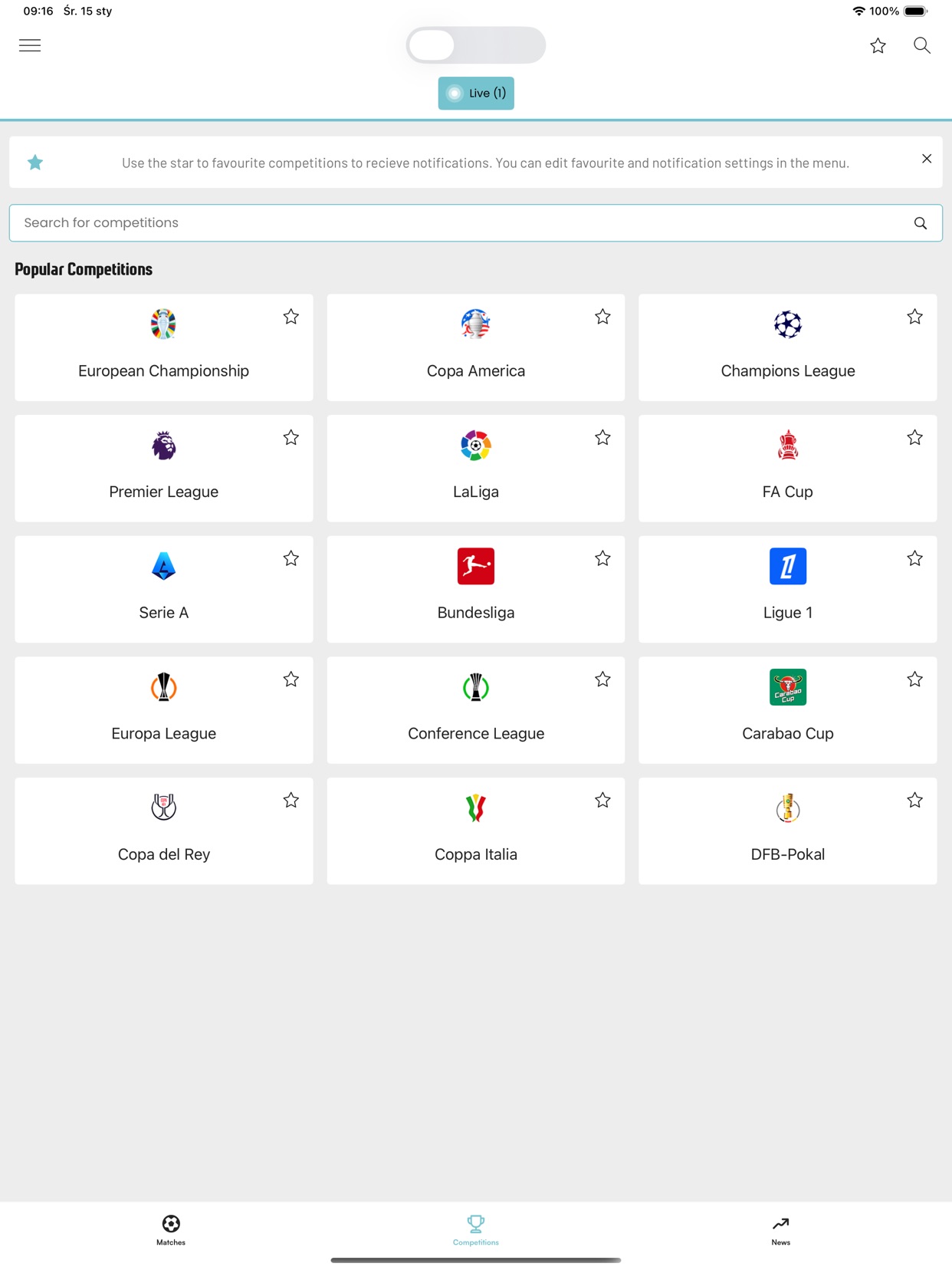The width and height of the screenshot is (952, 1270).
Task: Open the LaLiga colorful logo
Action: pyautogui.click(x=476, y=446)
